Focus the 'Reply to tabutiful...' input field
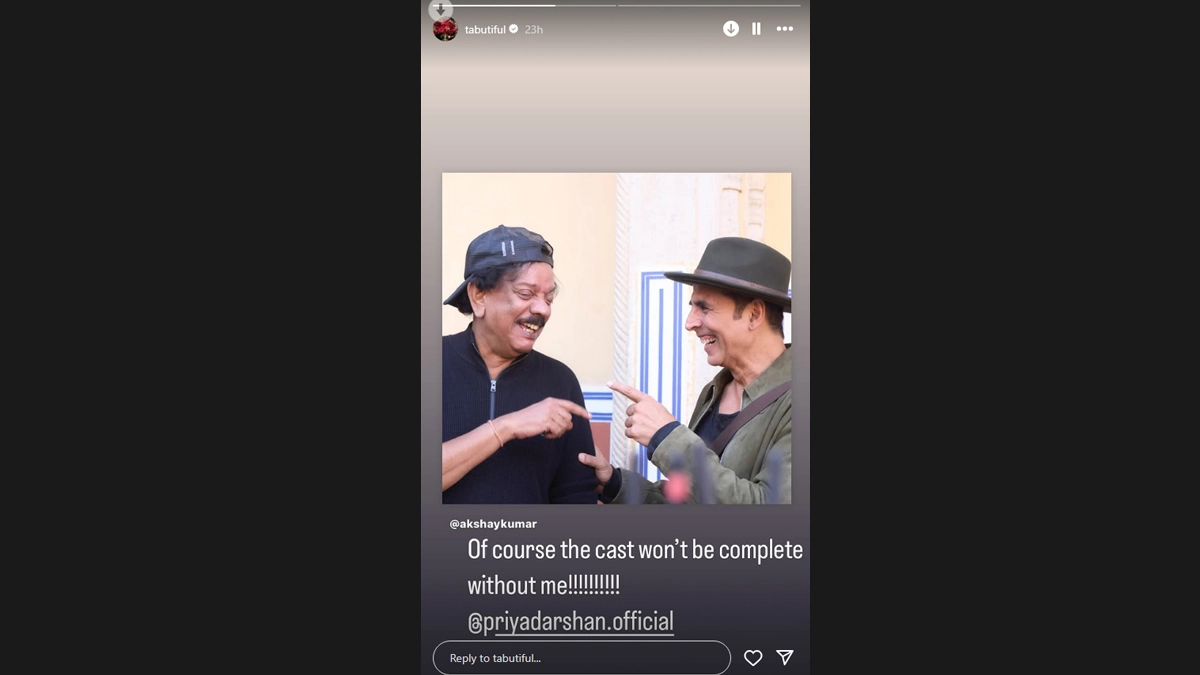The width and height of the screenshot is (1200, 675). pos(581,658)
